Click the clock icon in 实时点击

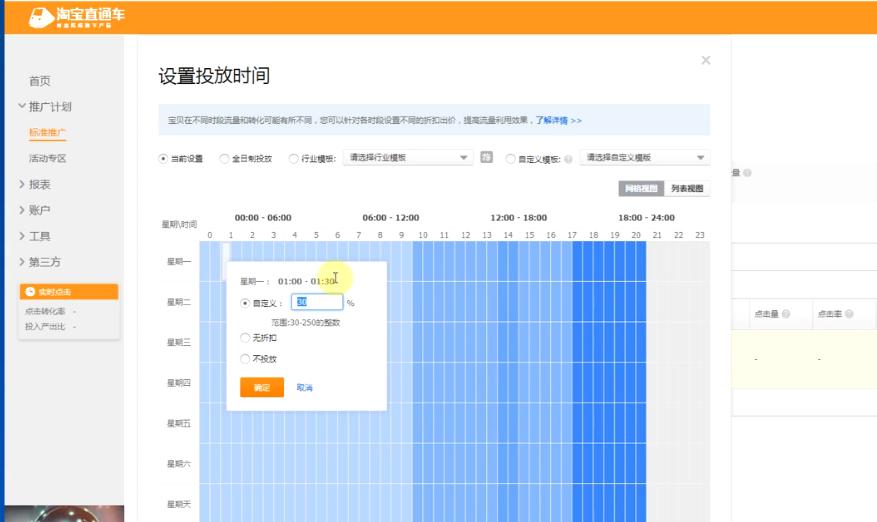pos(30,291)
